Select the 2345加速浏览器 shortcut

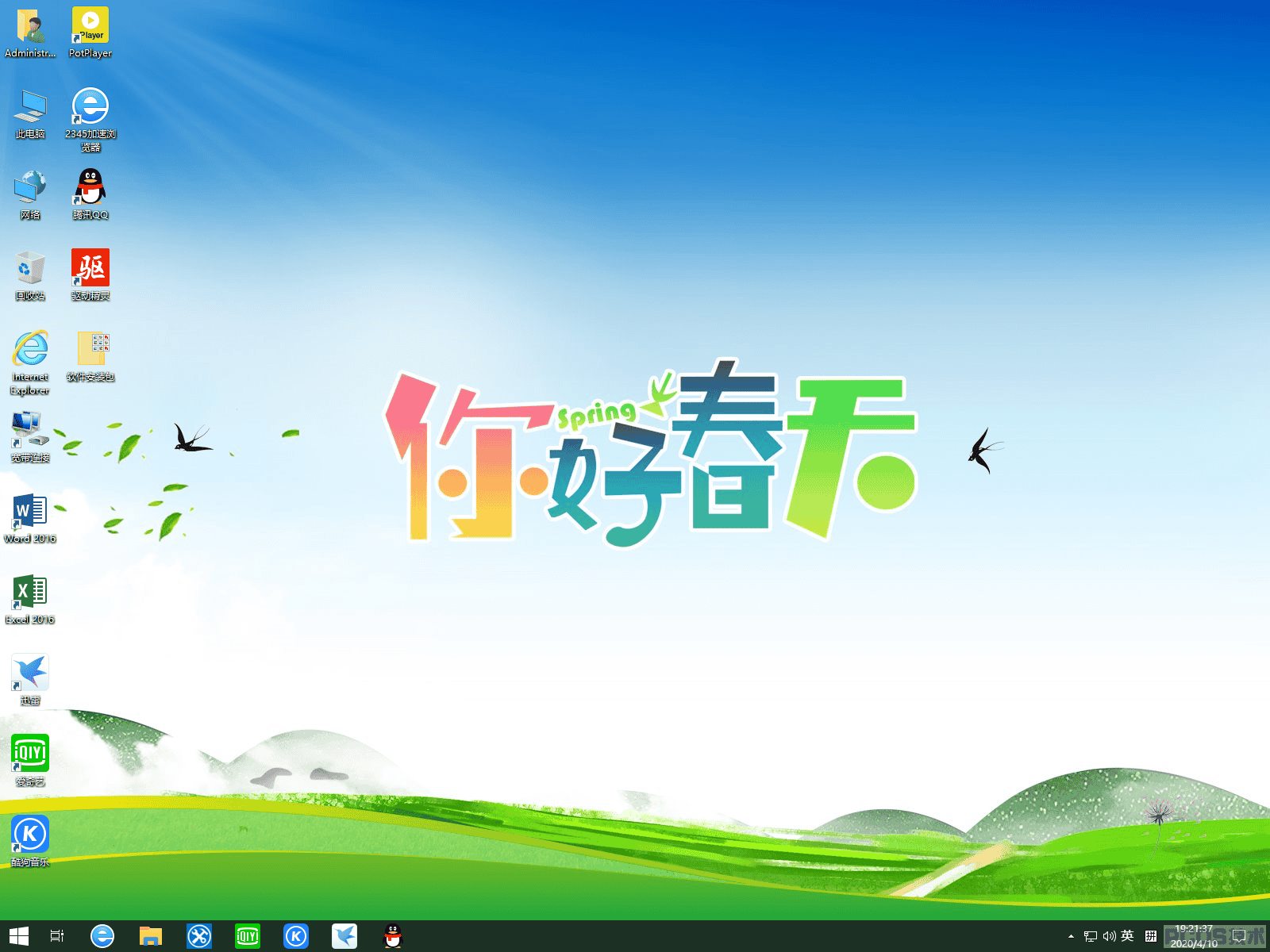pos(90,119)
